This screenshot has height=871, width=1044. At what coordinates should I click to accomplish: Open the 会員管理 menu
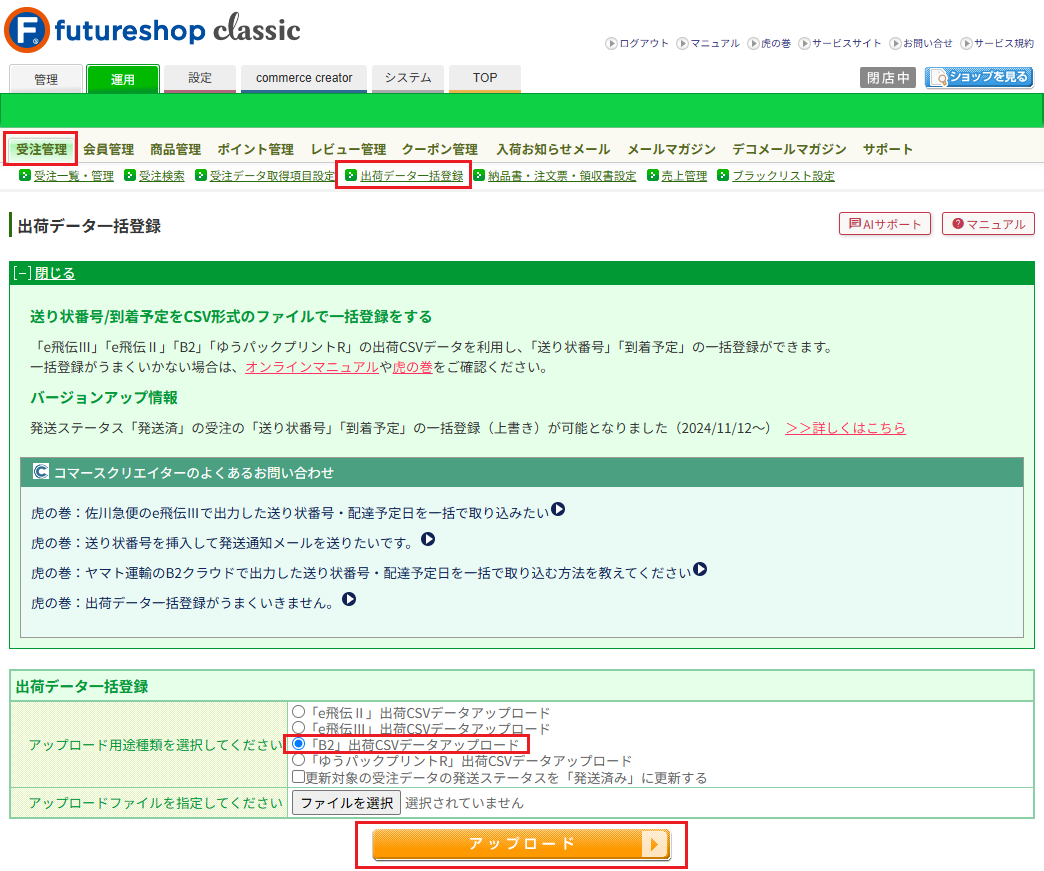coord(109,149)
